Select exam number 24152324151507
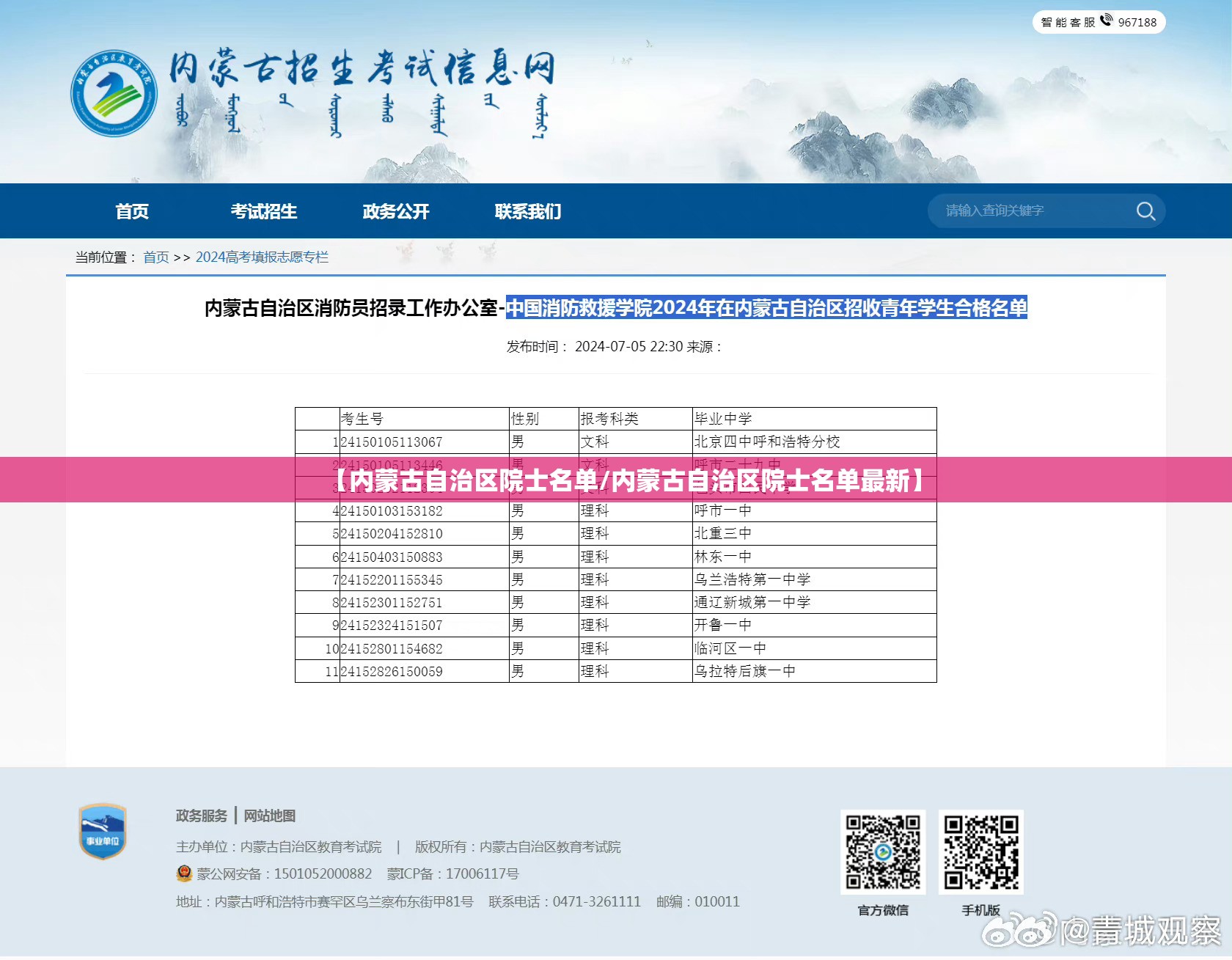The image size is (1232, 960). [x=392, y=626]
